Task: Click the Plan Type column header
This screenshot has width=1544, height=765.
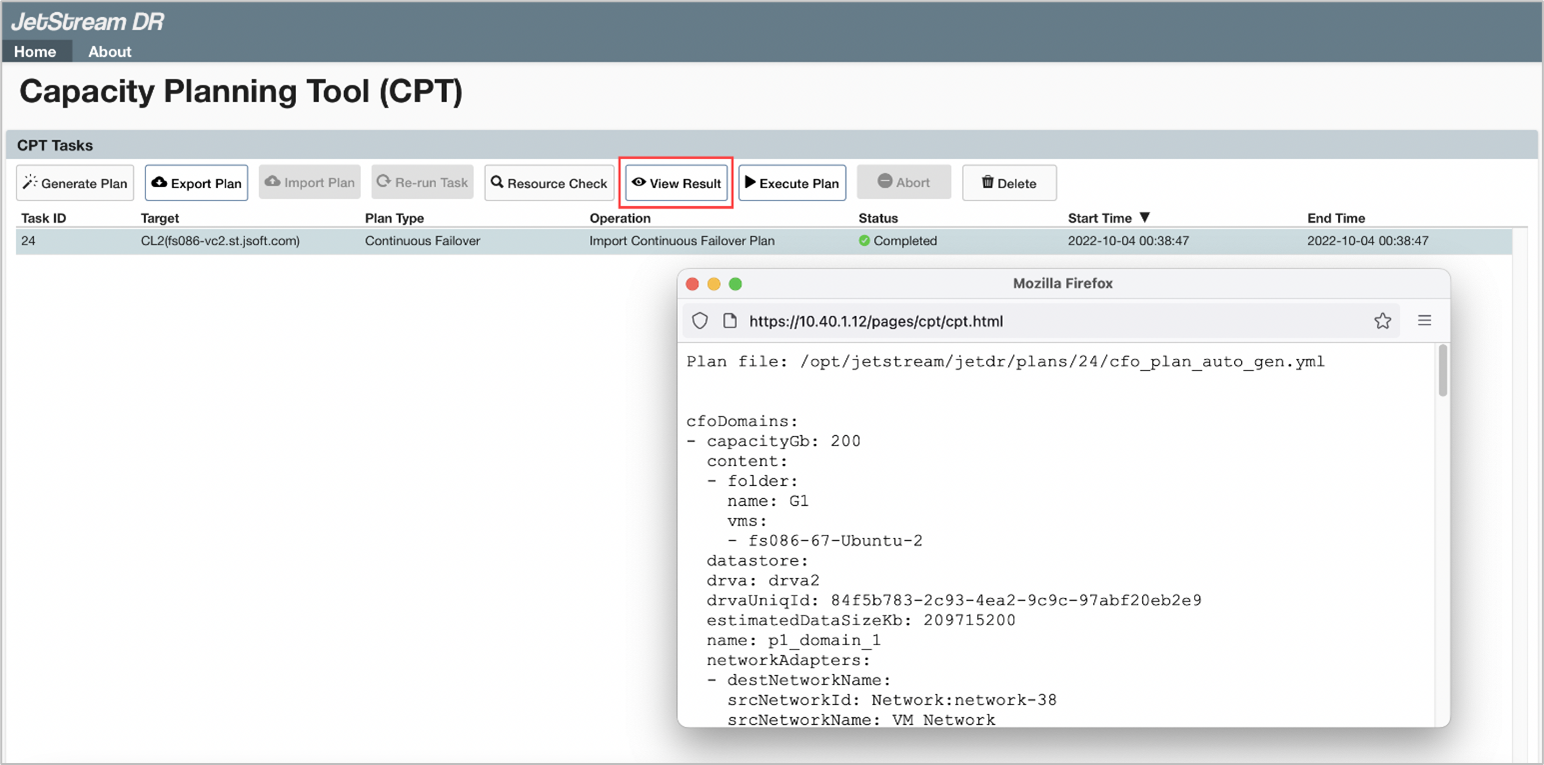Action: point(394,218)
